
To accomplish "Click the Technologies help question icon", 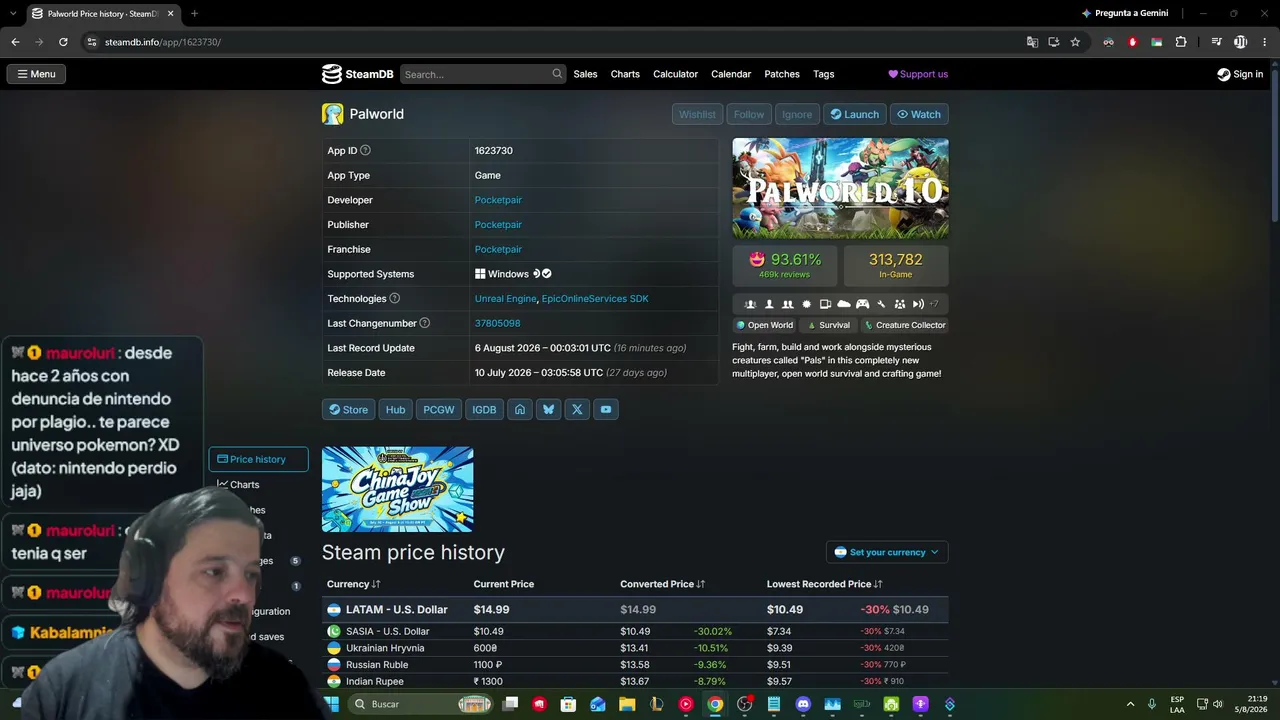I will coord(394,299).
